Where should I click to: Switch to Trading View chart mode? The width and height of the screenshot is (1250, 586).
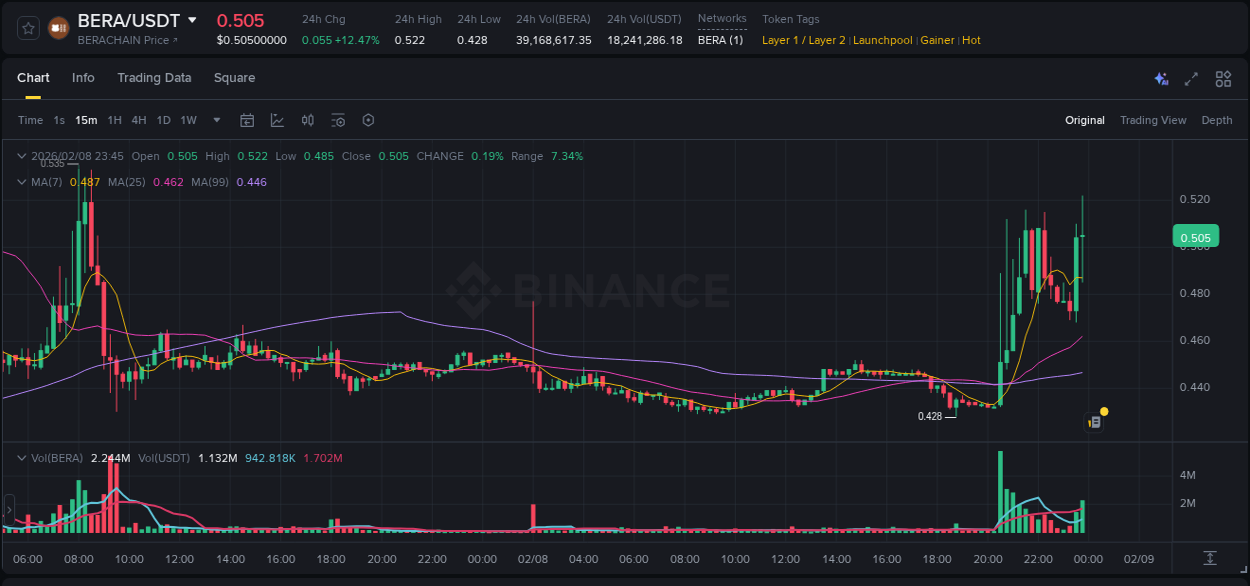pos(1153,120)
